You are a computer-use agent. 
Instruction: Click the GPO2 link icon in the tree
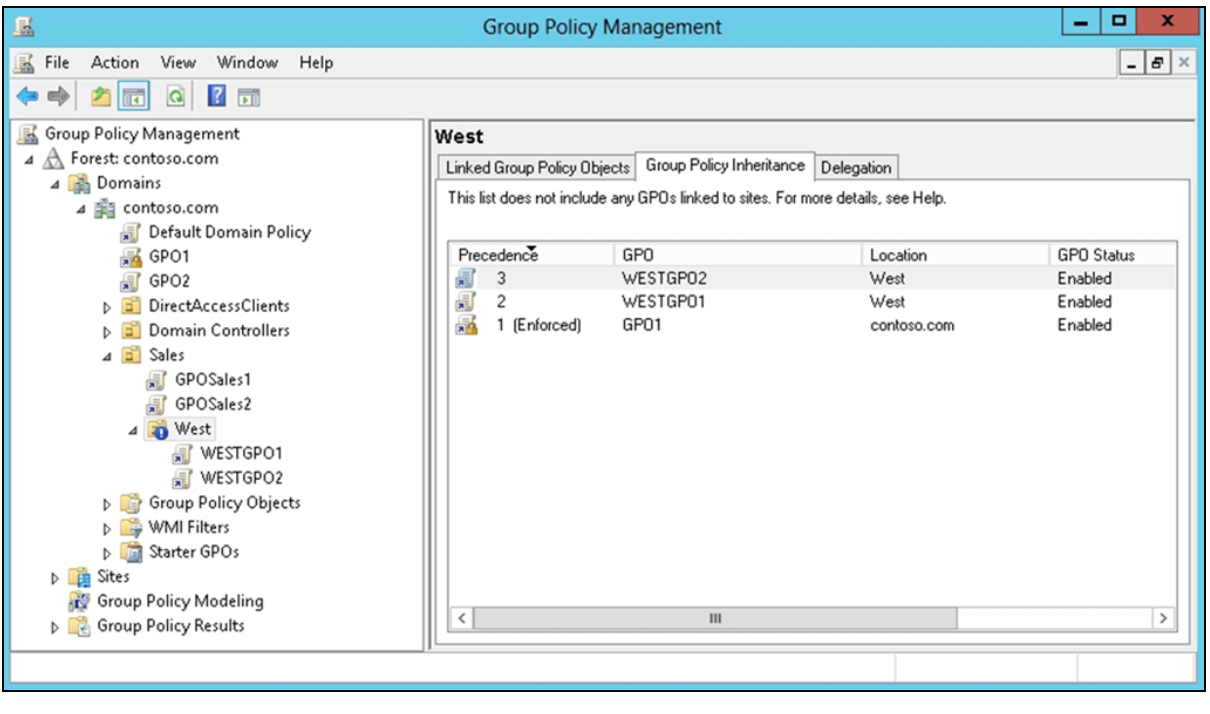pyautogui.click(x=129, y=281)
